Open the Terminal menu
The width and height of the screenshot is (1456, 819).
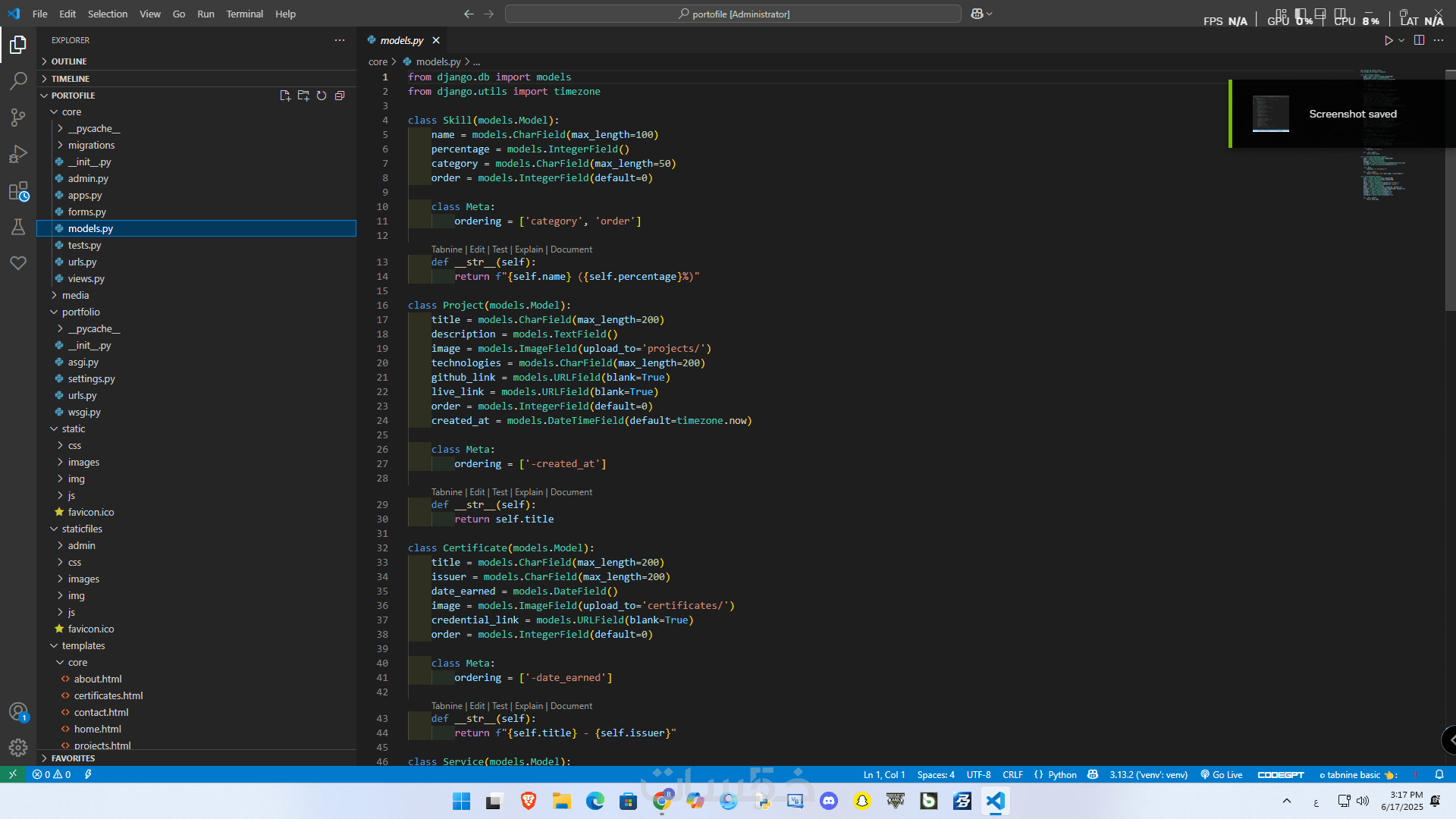244,14
